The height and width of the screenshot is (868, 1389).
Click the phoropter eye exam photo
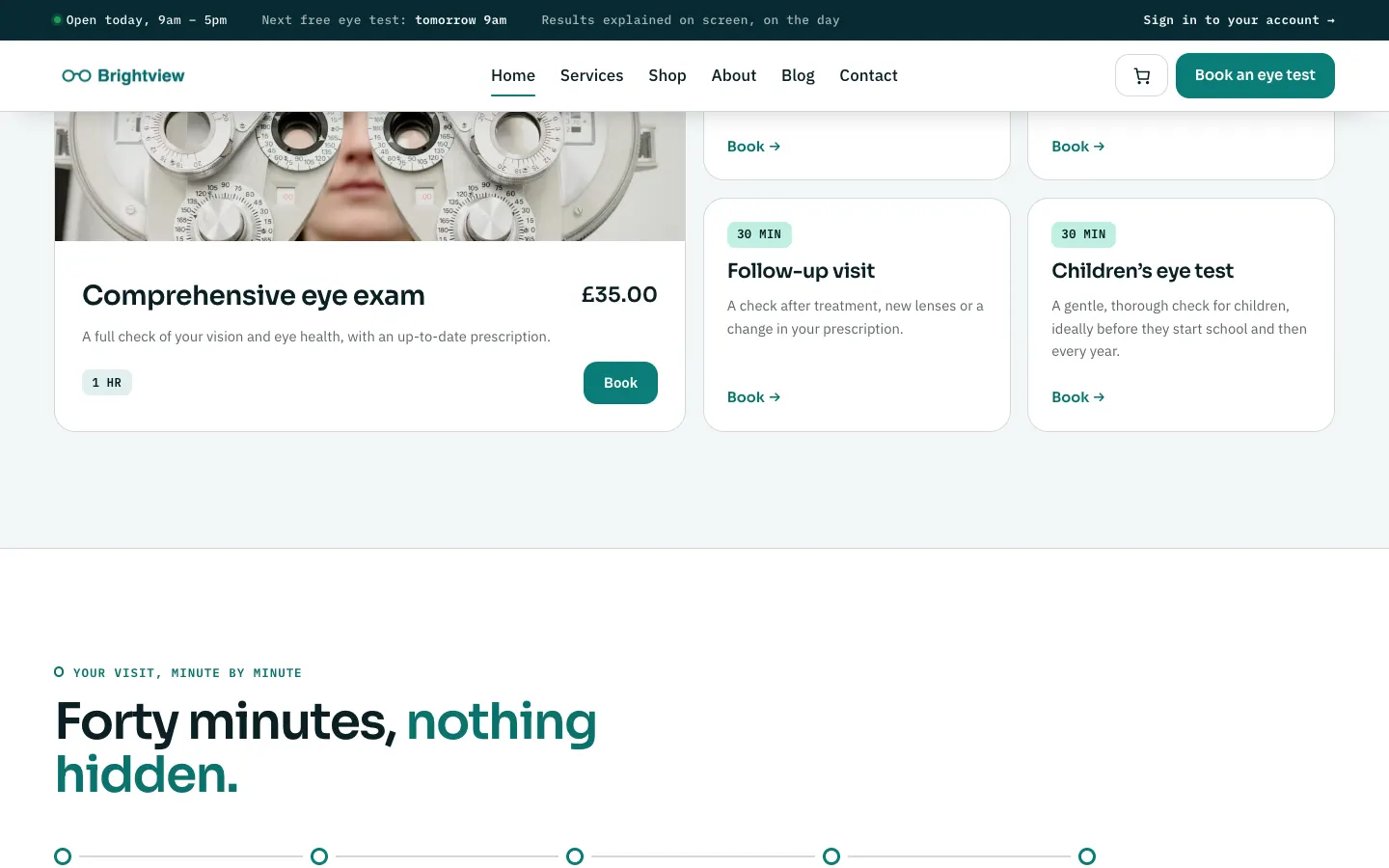(370, 176)
